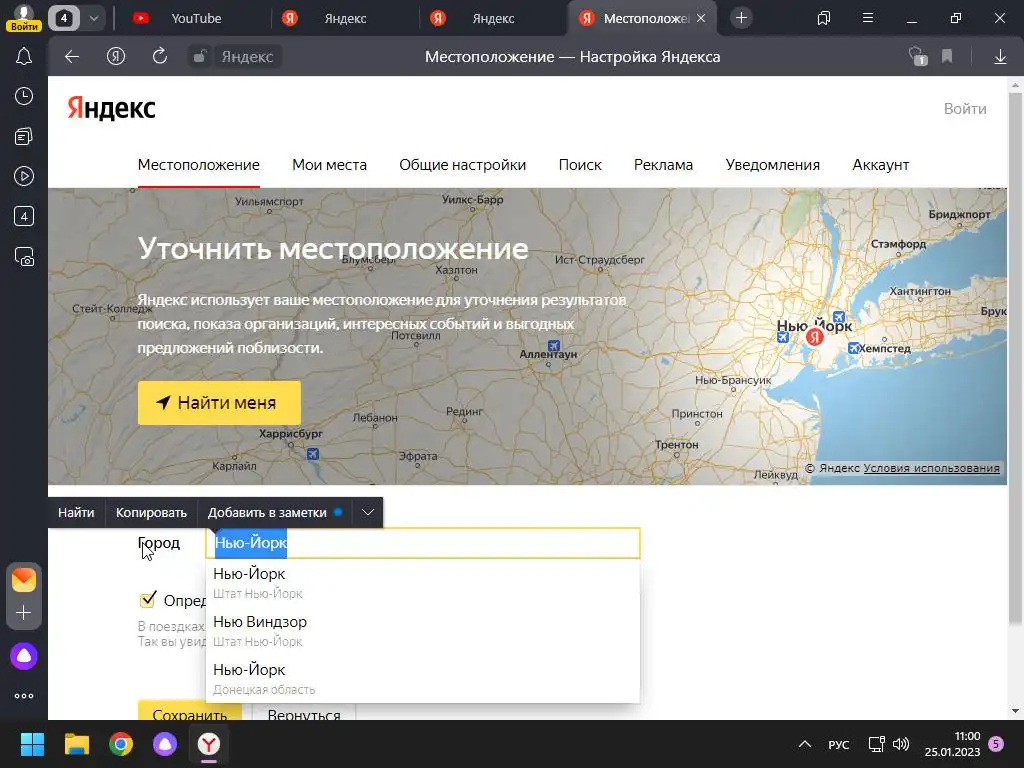Open new tab with plus button

pyautogui.click(x=741, y=18)
